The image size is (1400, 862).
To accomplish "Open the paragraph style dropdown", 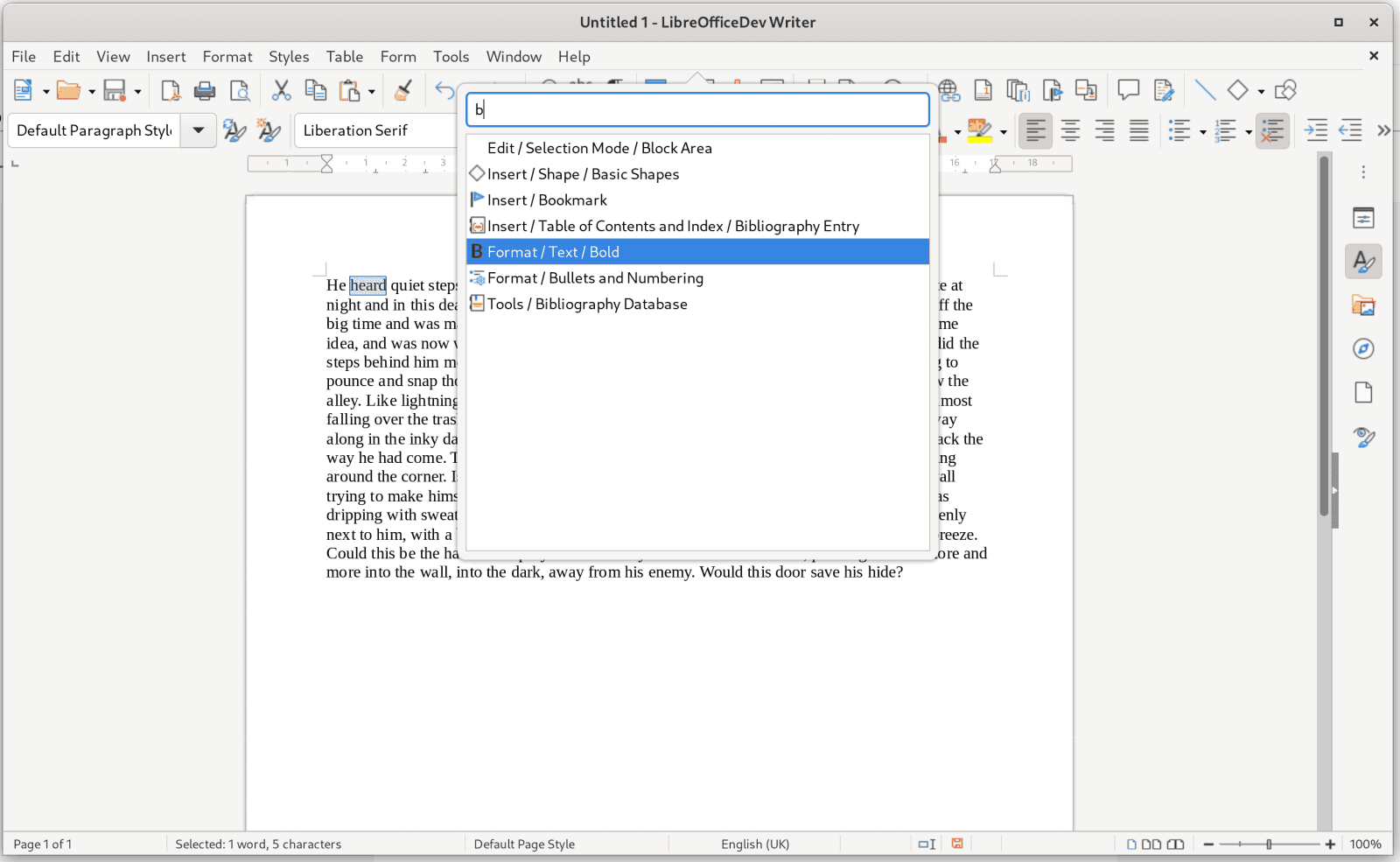I will [x=198, y=130].
